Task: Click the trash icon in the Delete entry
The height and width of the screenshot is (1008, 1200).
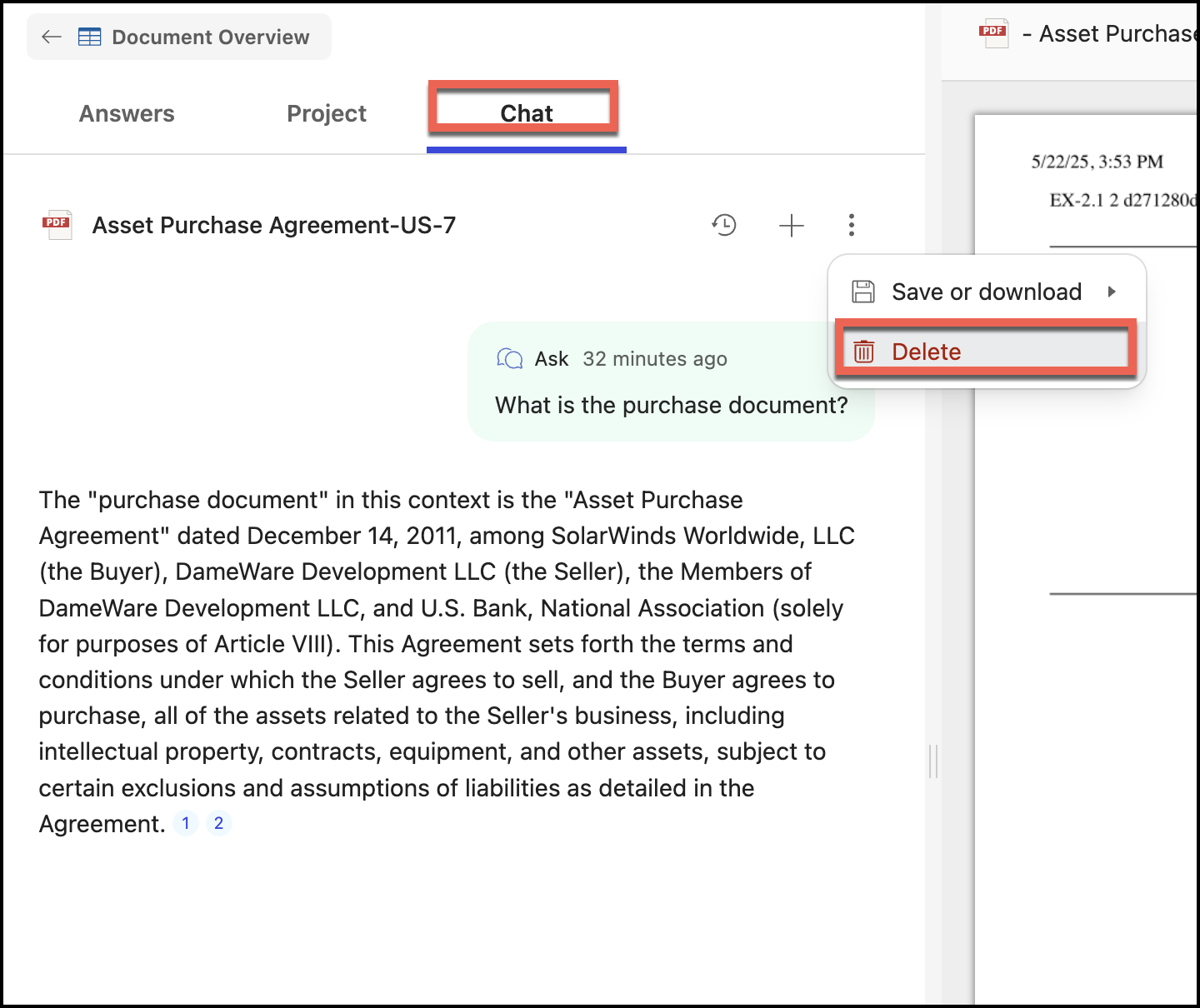Action: 863,352
